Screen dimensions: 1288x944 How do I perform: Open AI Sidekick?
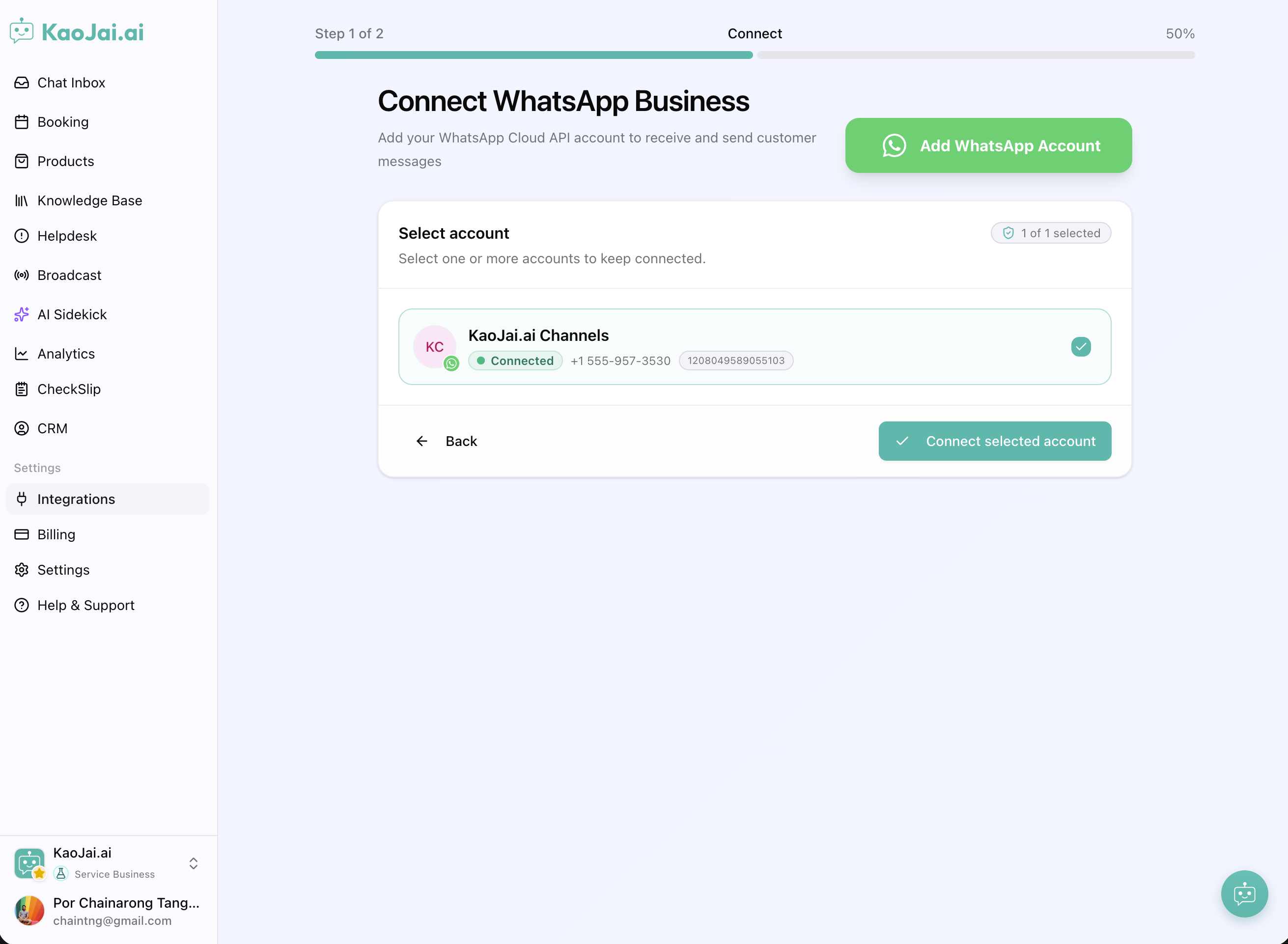pos(108,315)
